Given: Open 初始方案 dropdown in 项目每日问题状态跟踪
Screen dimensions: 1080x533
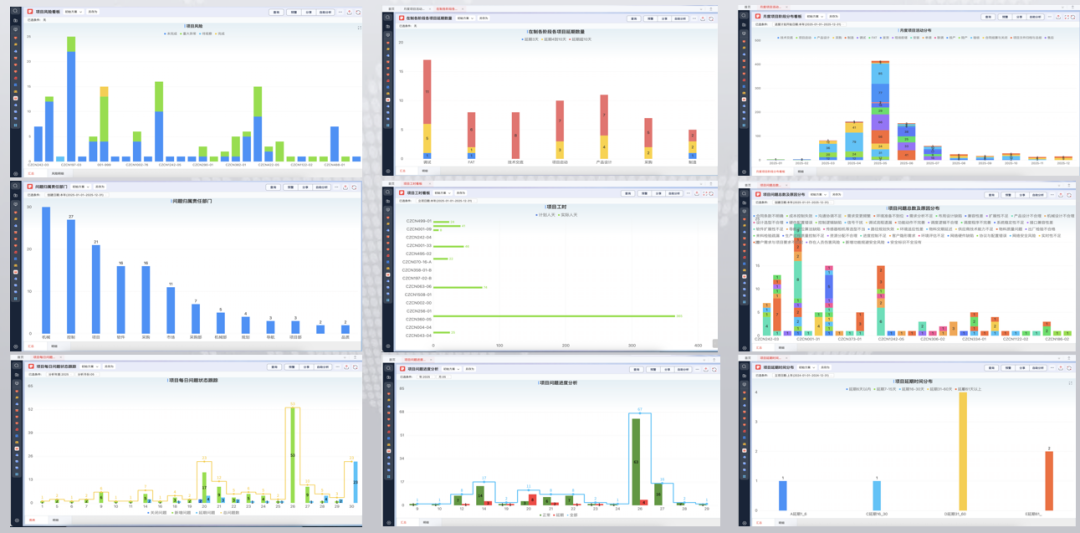Looking at the screenshot, I should tap(90, 366).
